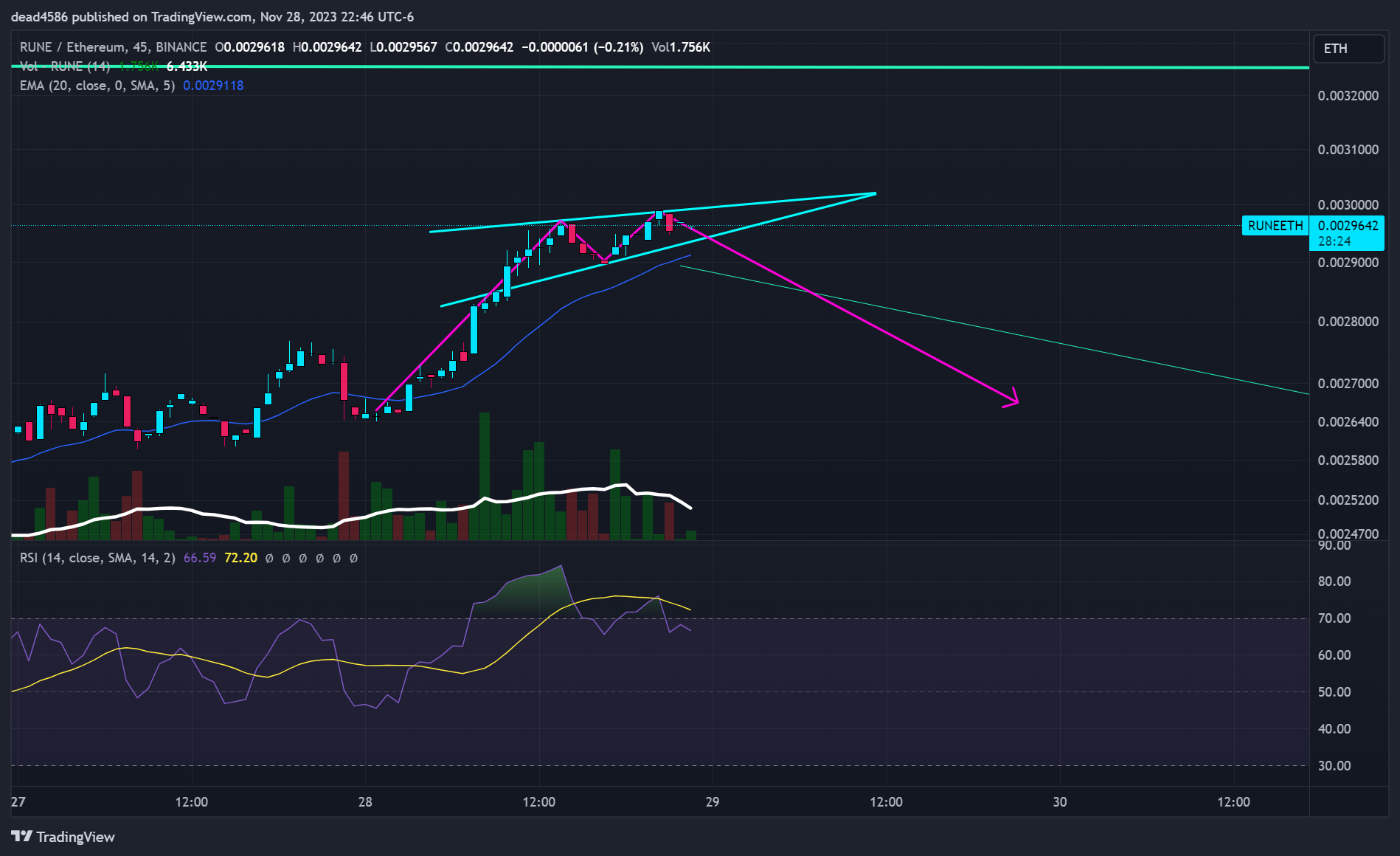Image resolution: width=1400 pixels, height=856 pixels.
Task: Click the tallest green volume bar
Action: point(485,476)
